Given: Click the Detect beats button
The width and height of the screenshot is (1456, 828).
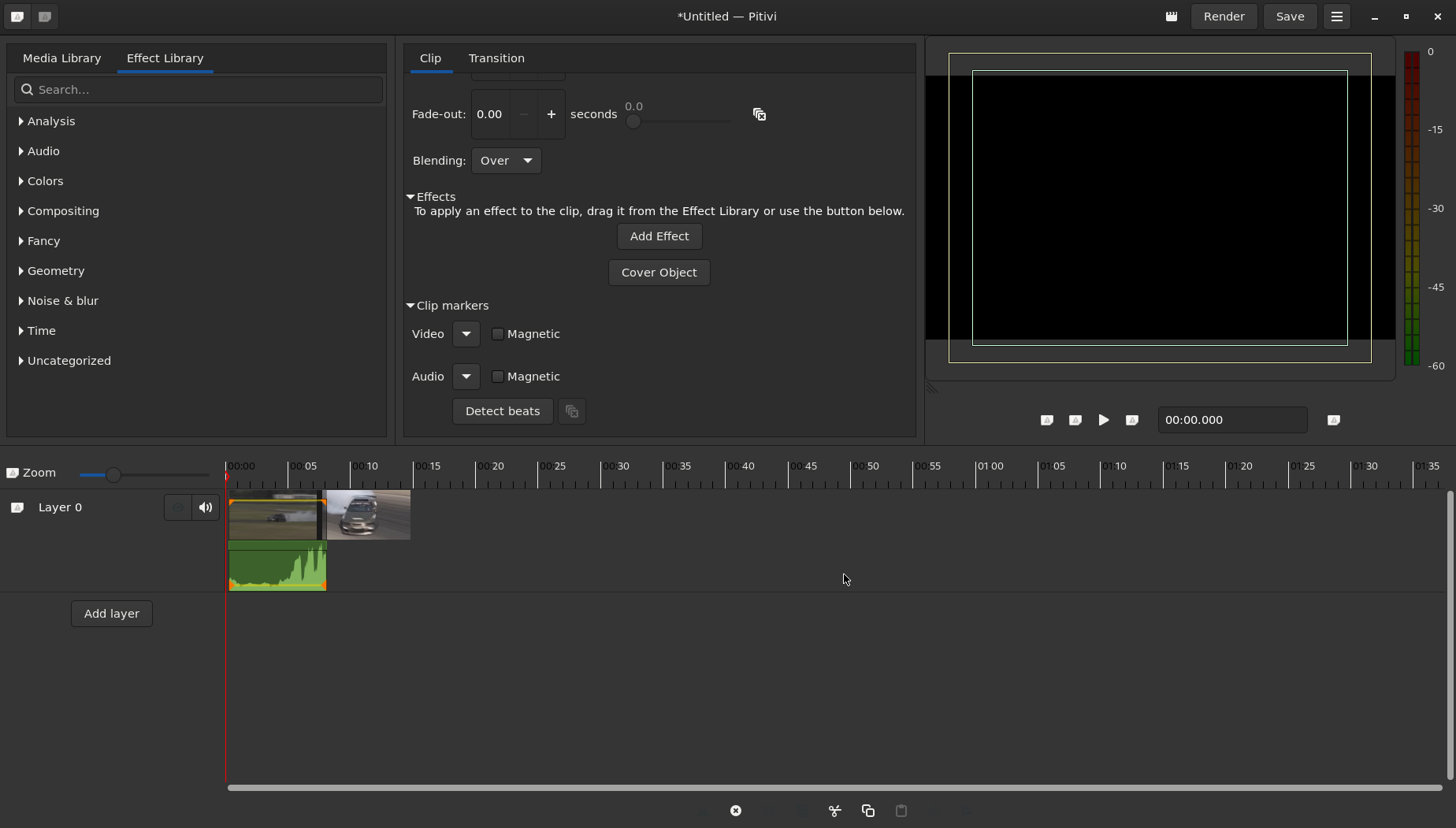Looking at the screenshot, I should click(x=502, y=411).
